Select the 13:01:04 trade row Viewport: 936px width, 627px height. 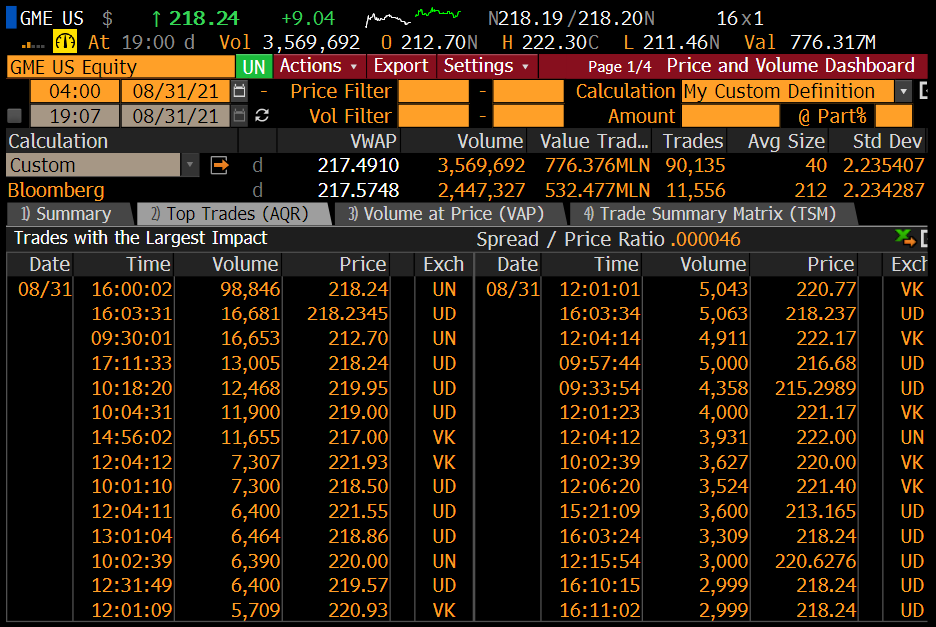pos(240,536)
